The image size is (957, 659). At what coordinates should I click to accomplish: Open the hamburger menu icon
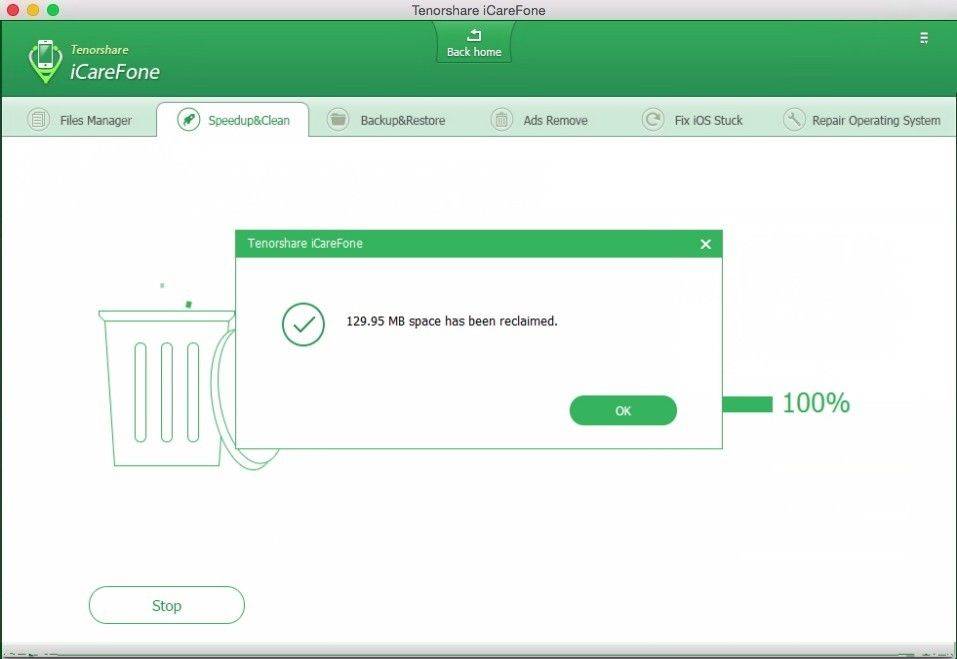pos(923,38)
